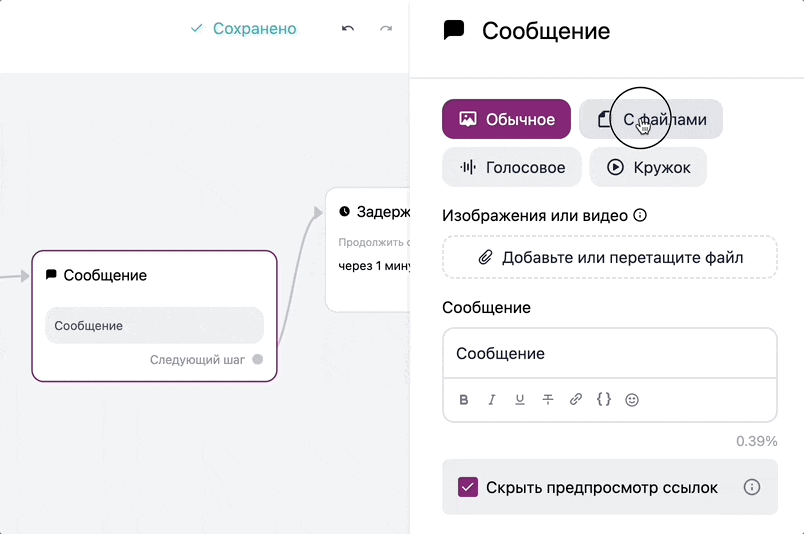Toggle underline formatting
804x534 pixels.
coord(520,400)
